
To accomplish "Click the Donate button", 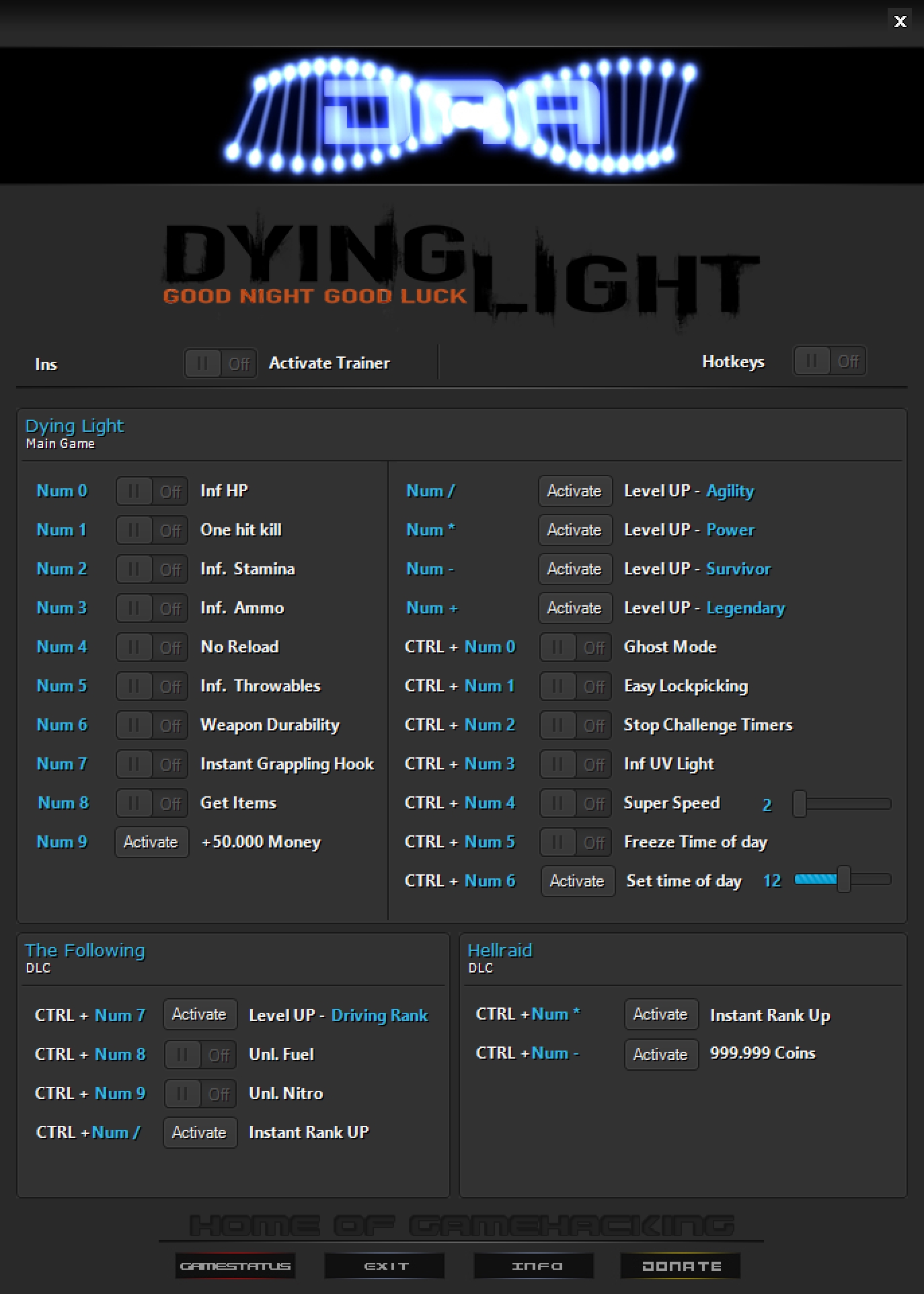I will pyautogui.click(x=680, y=1266).
